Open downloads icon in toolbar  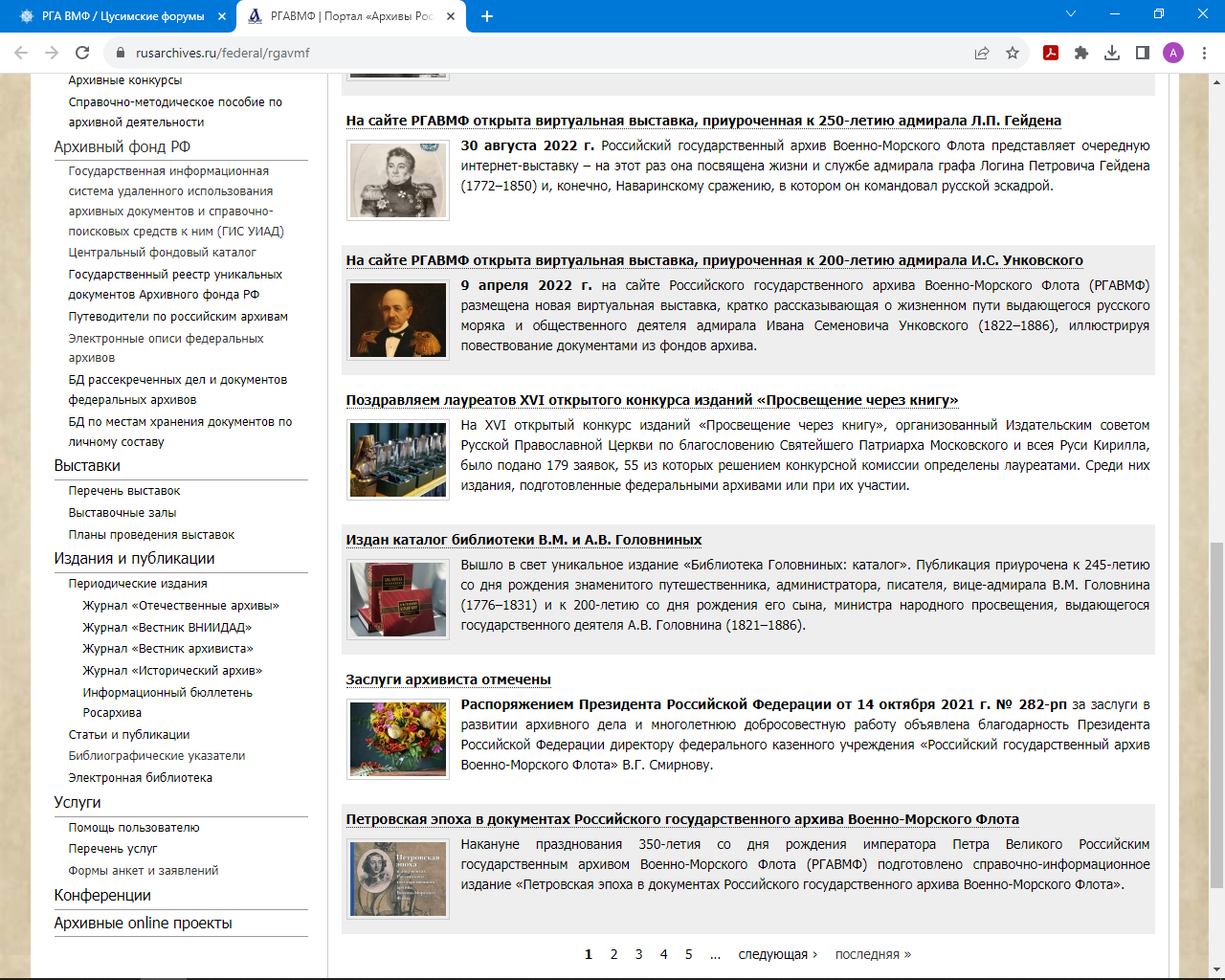pos(1112,53)
